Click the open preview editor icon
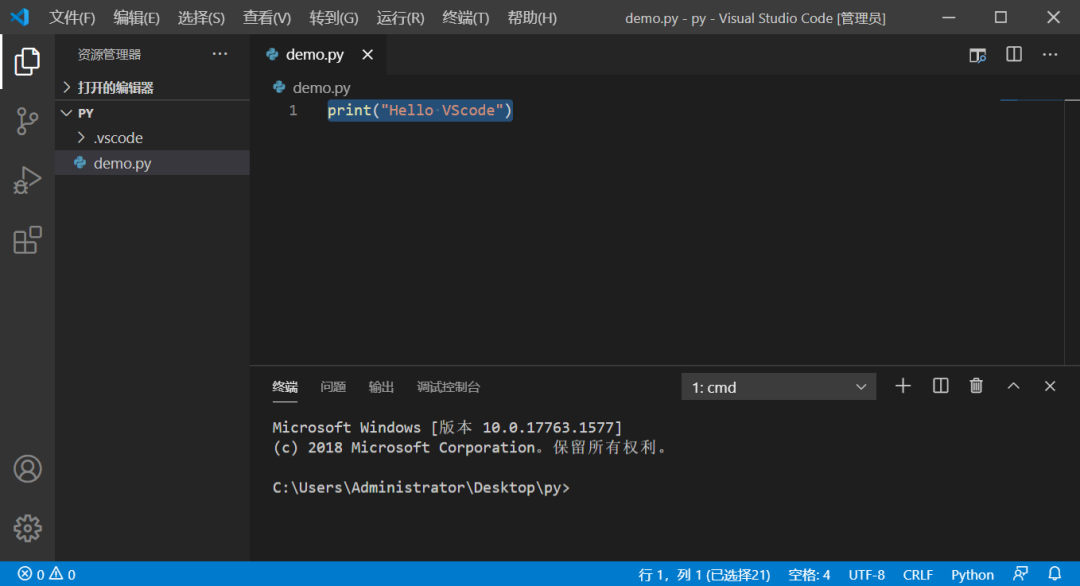 (x=977, y=55)
